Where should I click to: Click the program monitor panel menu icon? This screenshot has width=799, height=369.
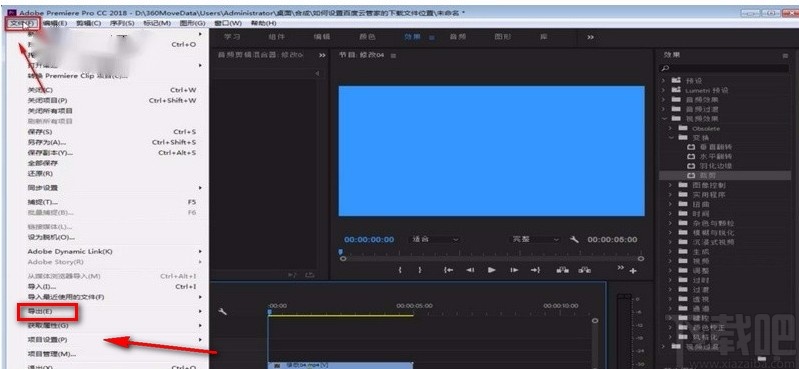tap(393, 55)
